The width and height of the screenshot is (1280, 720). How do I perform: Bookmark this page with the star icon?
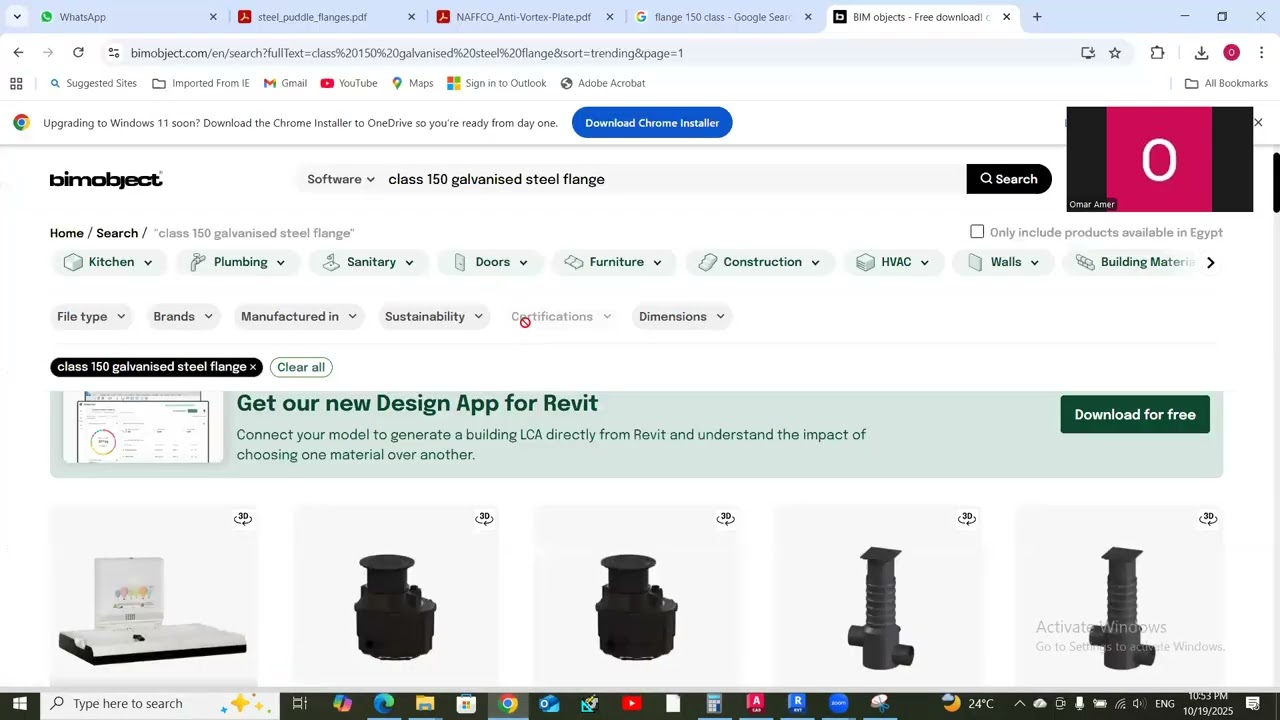pyautogui.click(x=1115, y=53)
